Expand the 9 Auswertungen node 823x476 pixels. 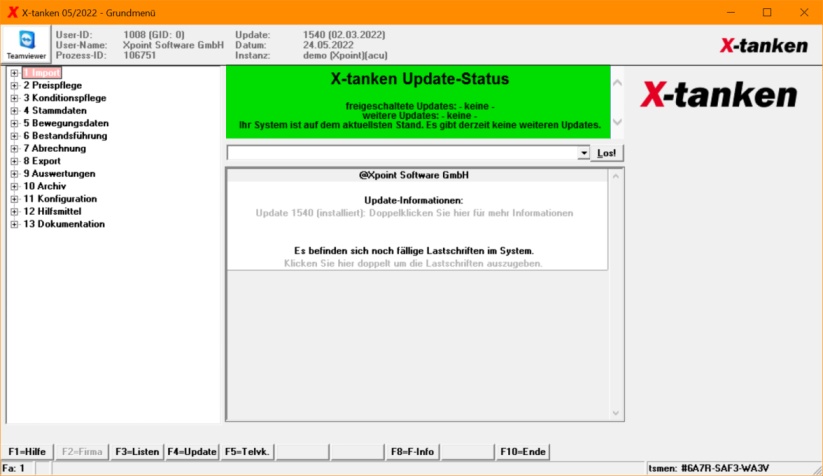[14, 174]
